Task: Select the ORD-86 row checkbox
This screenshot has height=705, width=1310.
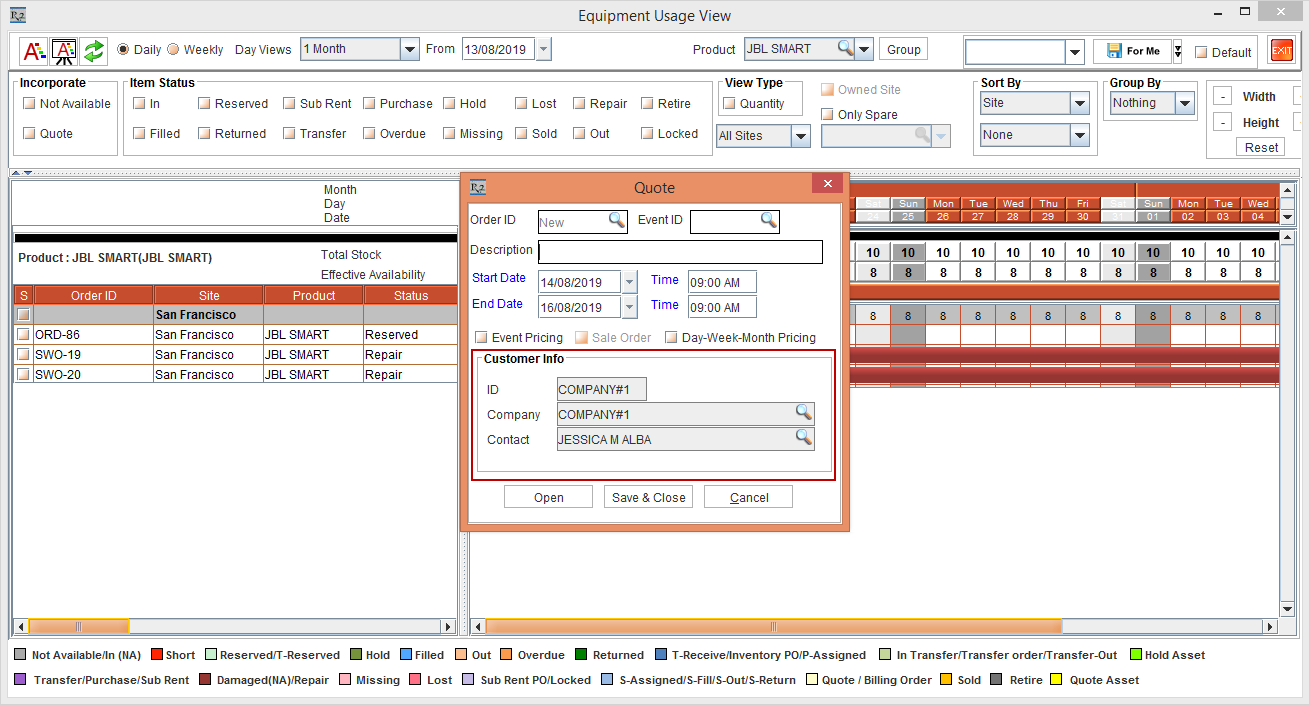Action: [23, 334]
